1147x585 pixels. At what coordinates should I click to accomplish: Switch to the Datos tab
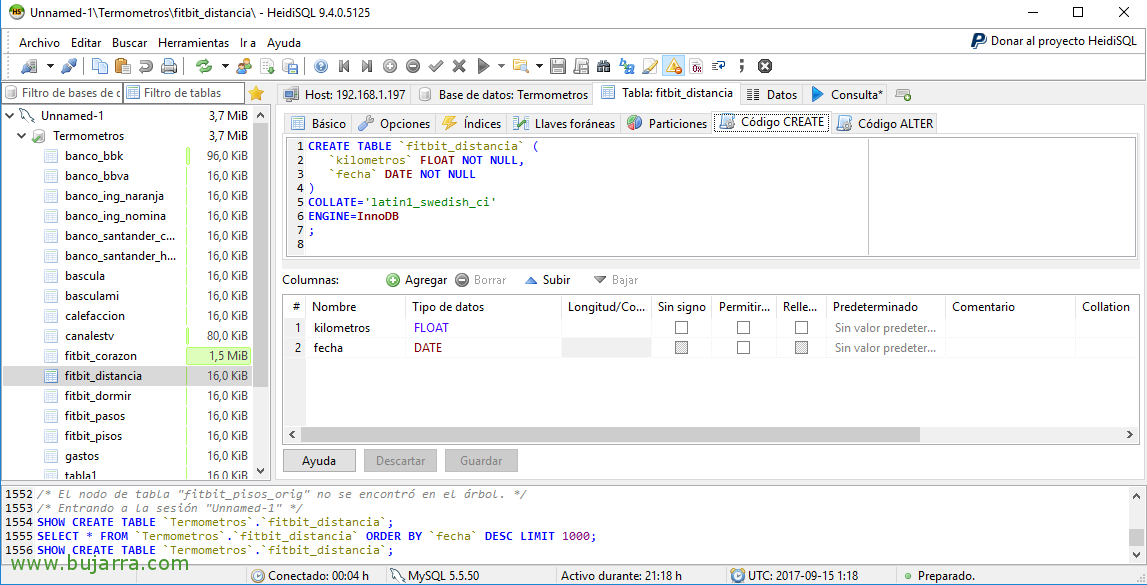point(772,94)
